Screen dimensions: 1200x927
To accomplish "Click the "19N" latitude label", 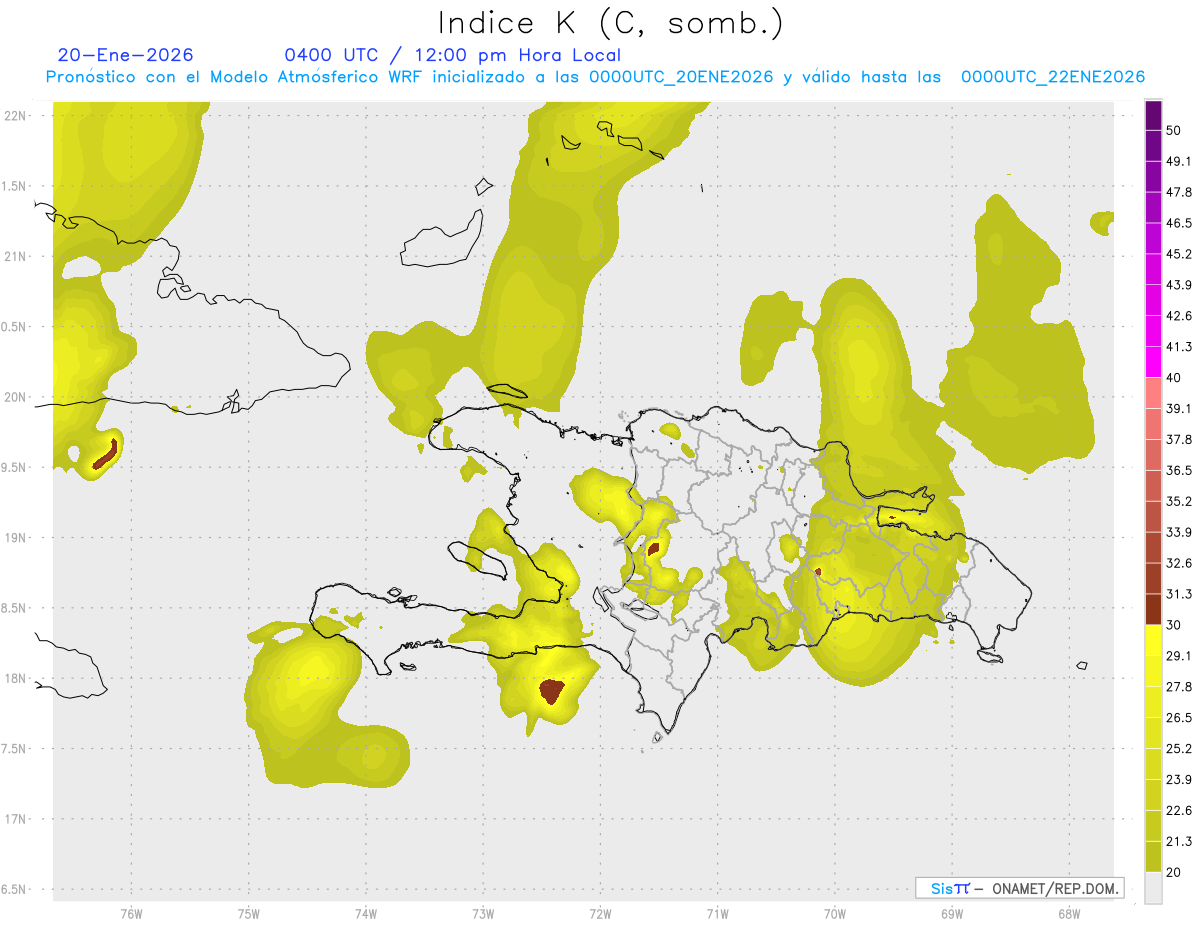I will tap(15, 538).
